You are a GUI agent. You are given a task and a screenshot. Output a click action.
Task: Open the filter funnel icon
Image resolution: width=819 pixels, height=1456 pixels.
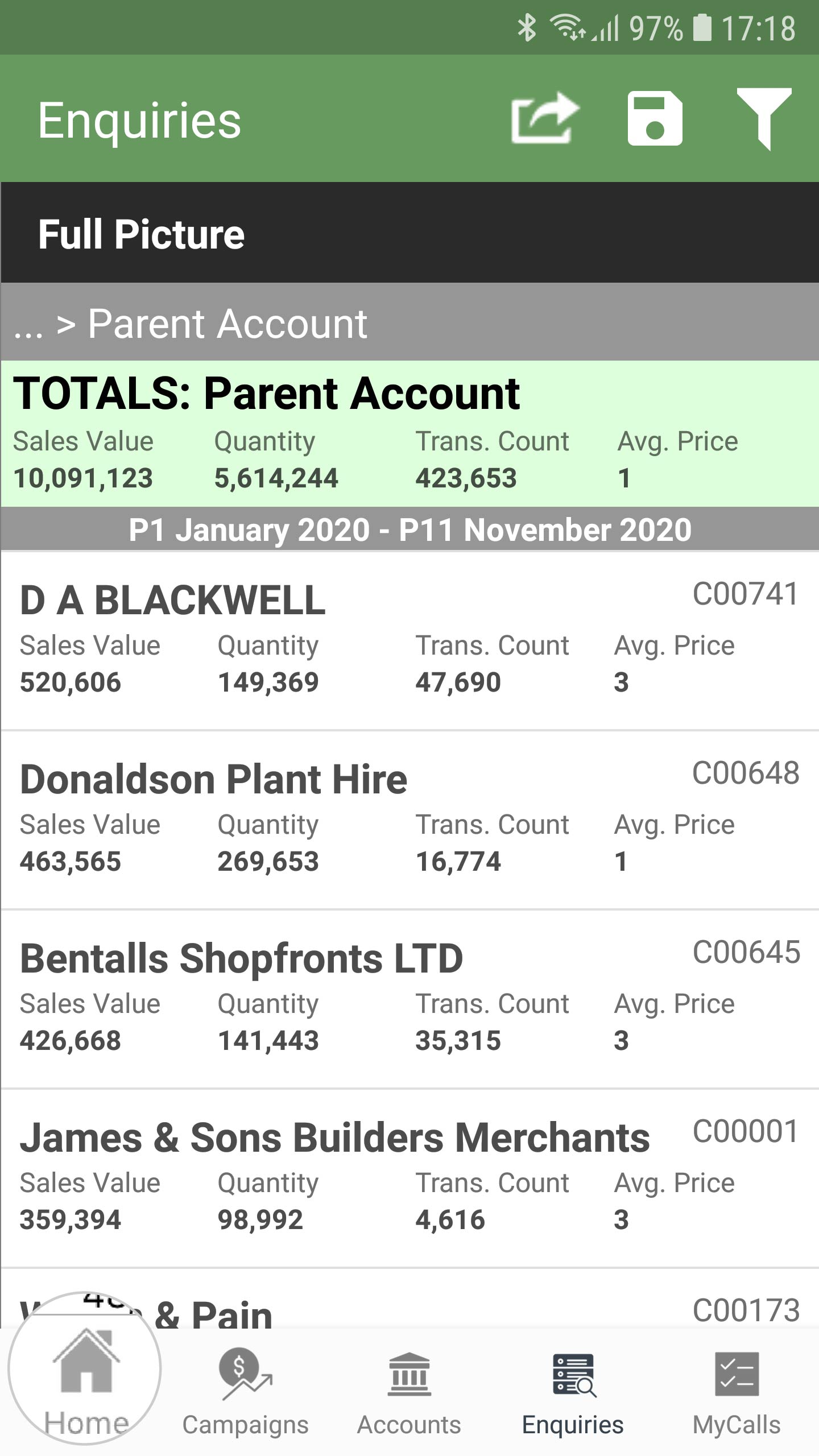[x=764, y=118]
